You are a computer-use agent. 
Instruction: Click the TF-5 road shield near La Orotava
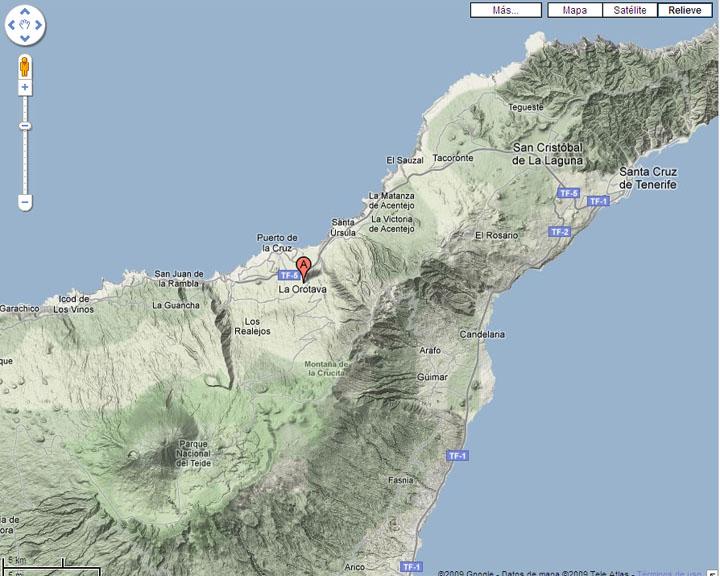(x=289, y=275)
